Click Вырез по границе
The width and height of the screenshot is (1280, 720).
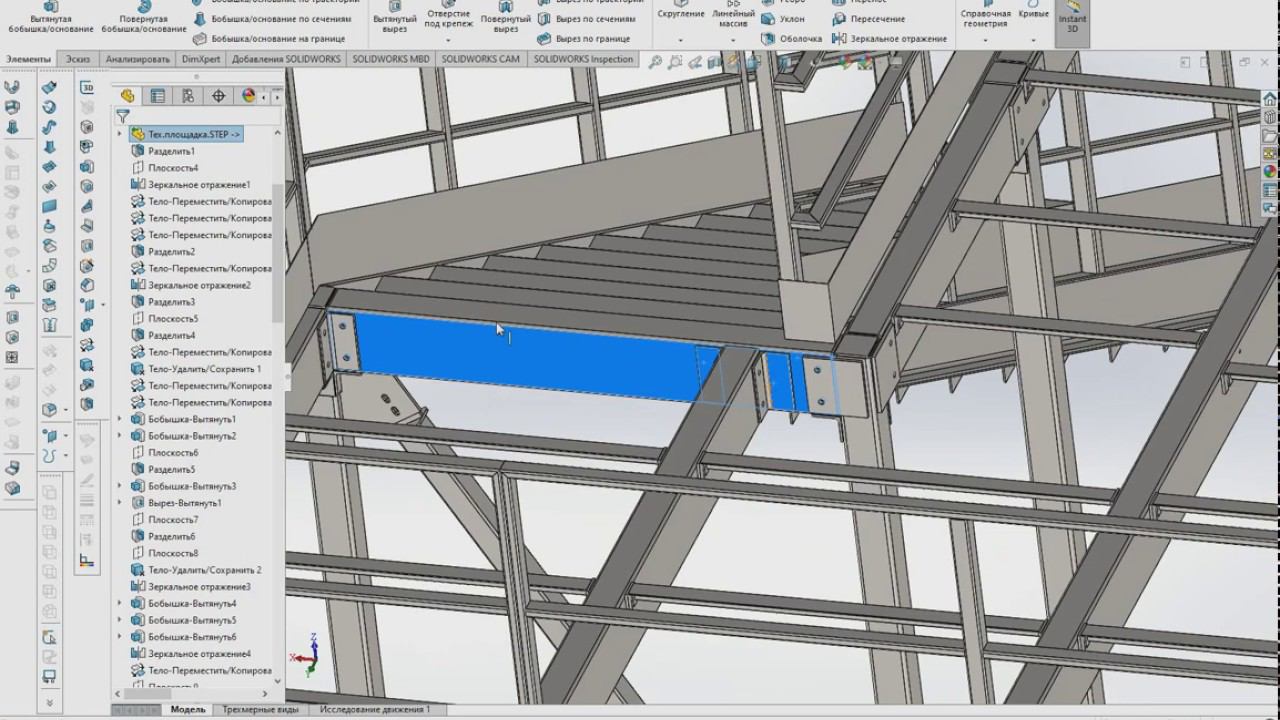click(584, 39)
